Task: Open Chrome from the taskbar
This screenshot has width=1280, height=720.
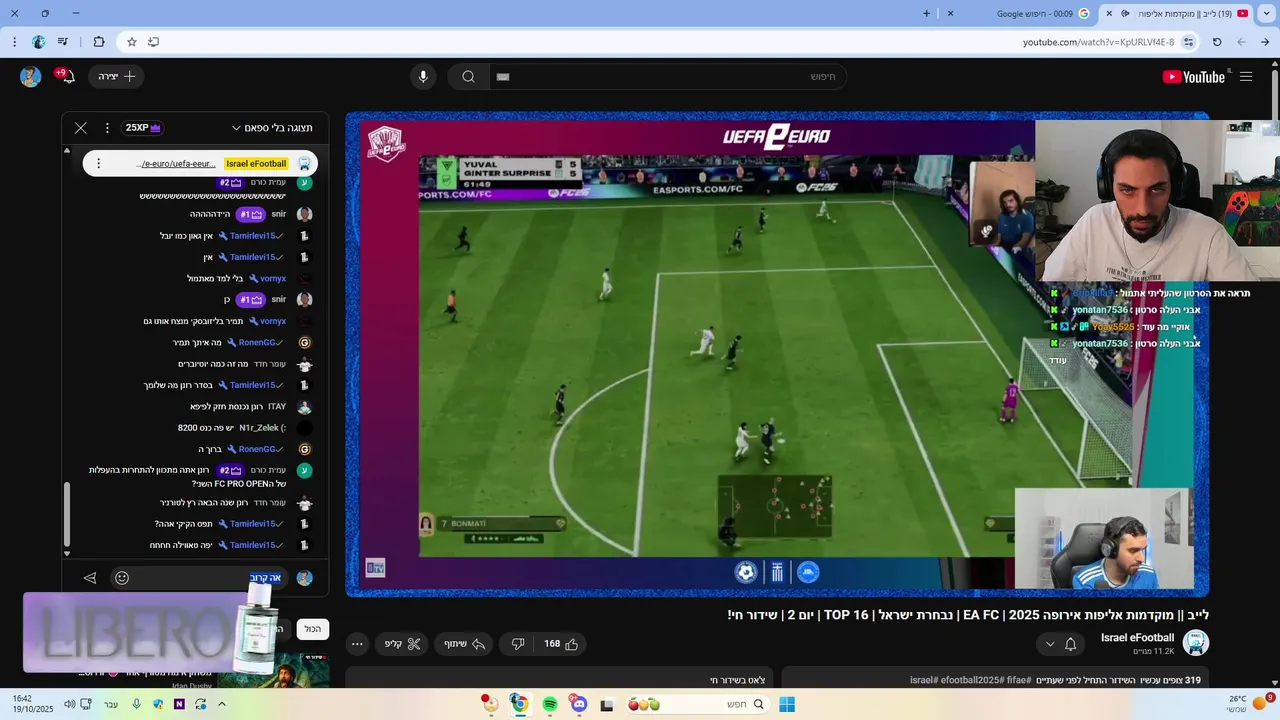Action: [519, 704]
